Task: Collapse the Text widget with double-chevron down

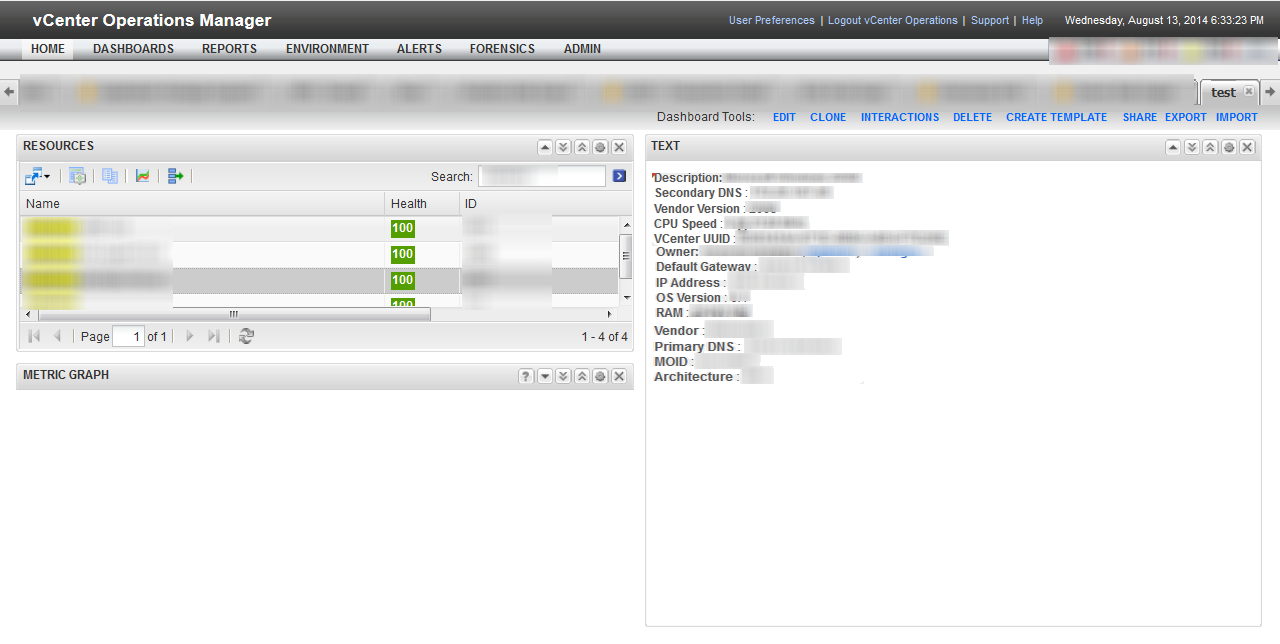Action: point(1191,146)
